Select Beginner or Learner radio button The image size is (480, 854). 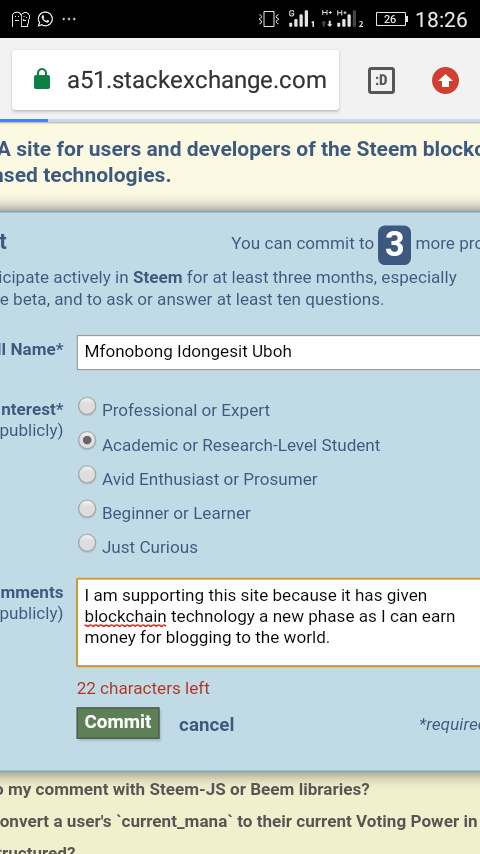click(x=87, y=509)
